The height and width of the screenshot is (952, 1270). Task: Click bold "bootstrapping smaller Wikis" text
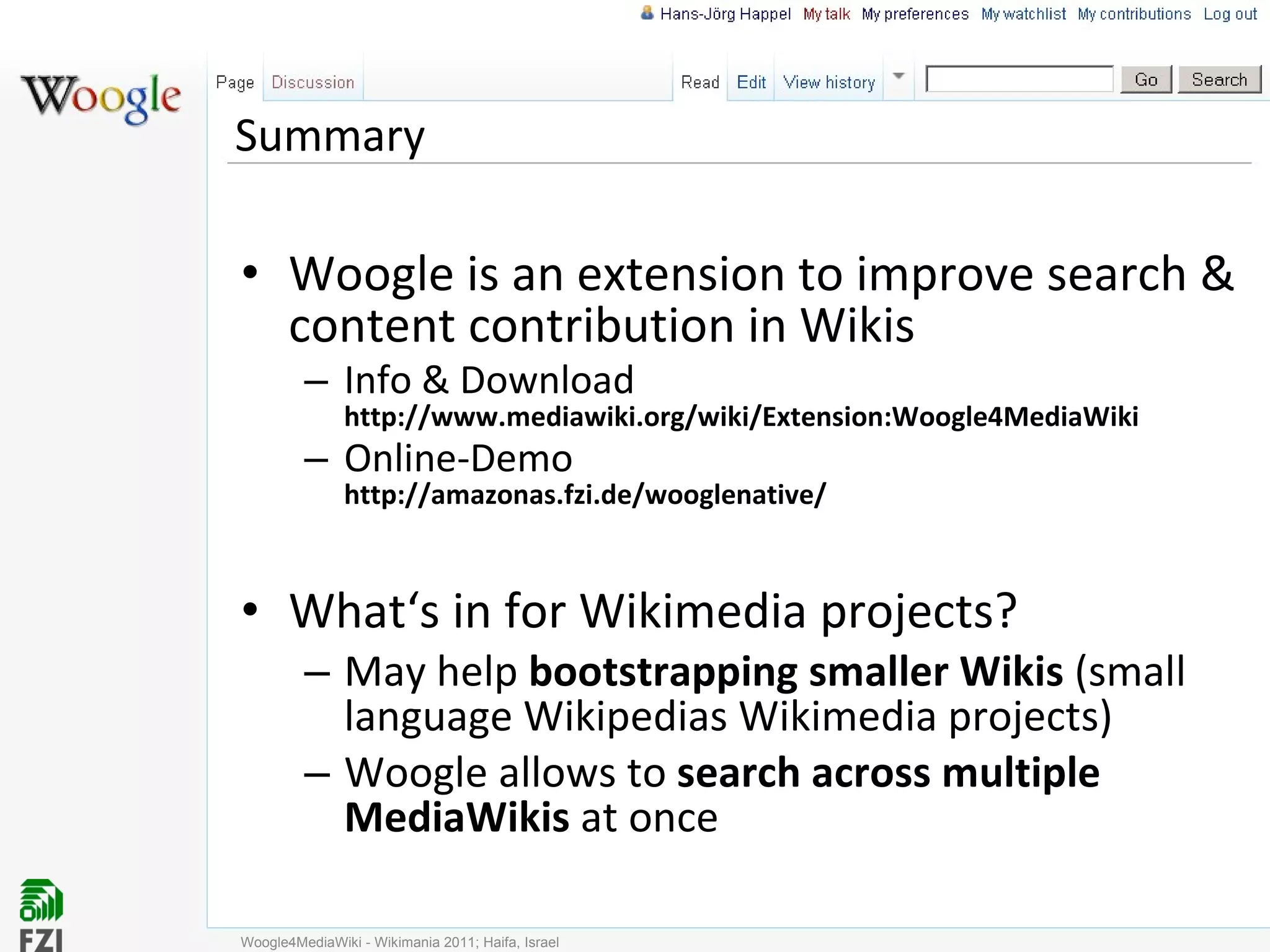(x=796, y=671)
